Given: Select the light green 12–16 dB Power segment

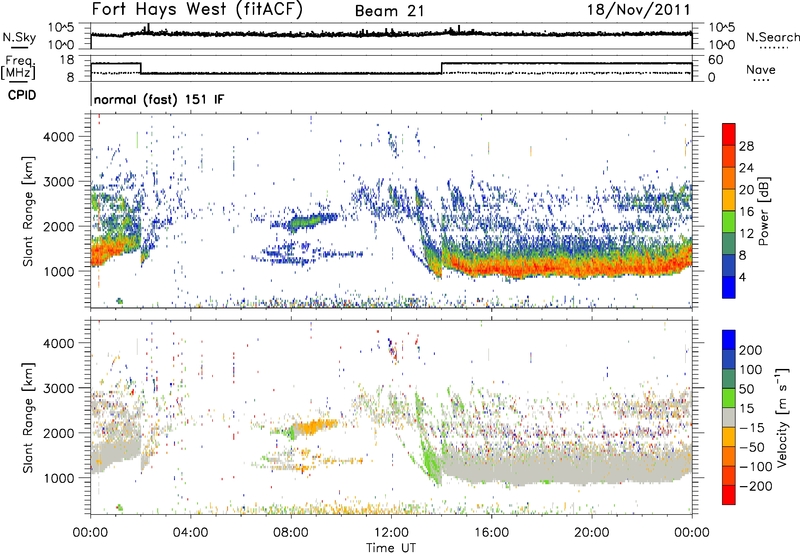Looking at the screenshot, I should pos(729,221).
